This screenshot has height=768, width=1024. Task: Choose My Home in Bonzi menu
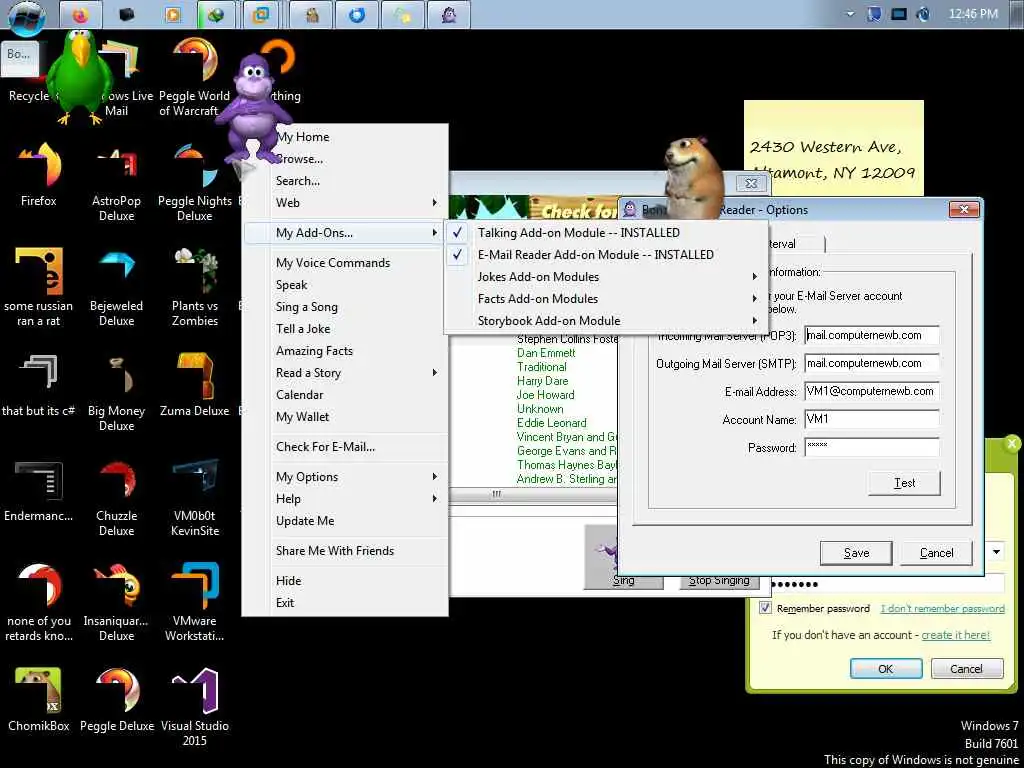pyautogui.click(x=346, y=137)
